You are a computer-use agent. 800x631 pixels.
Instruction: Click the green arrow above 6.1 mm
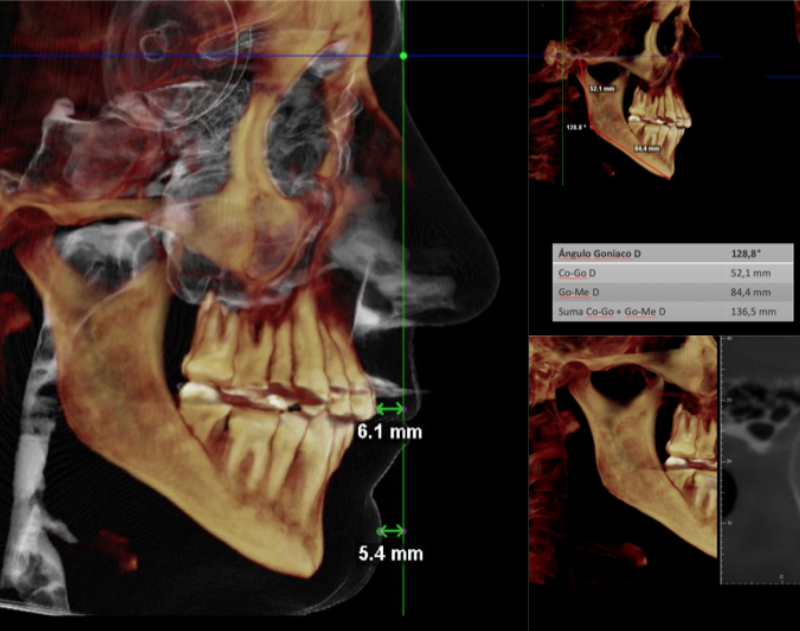[x=390, y=409]
